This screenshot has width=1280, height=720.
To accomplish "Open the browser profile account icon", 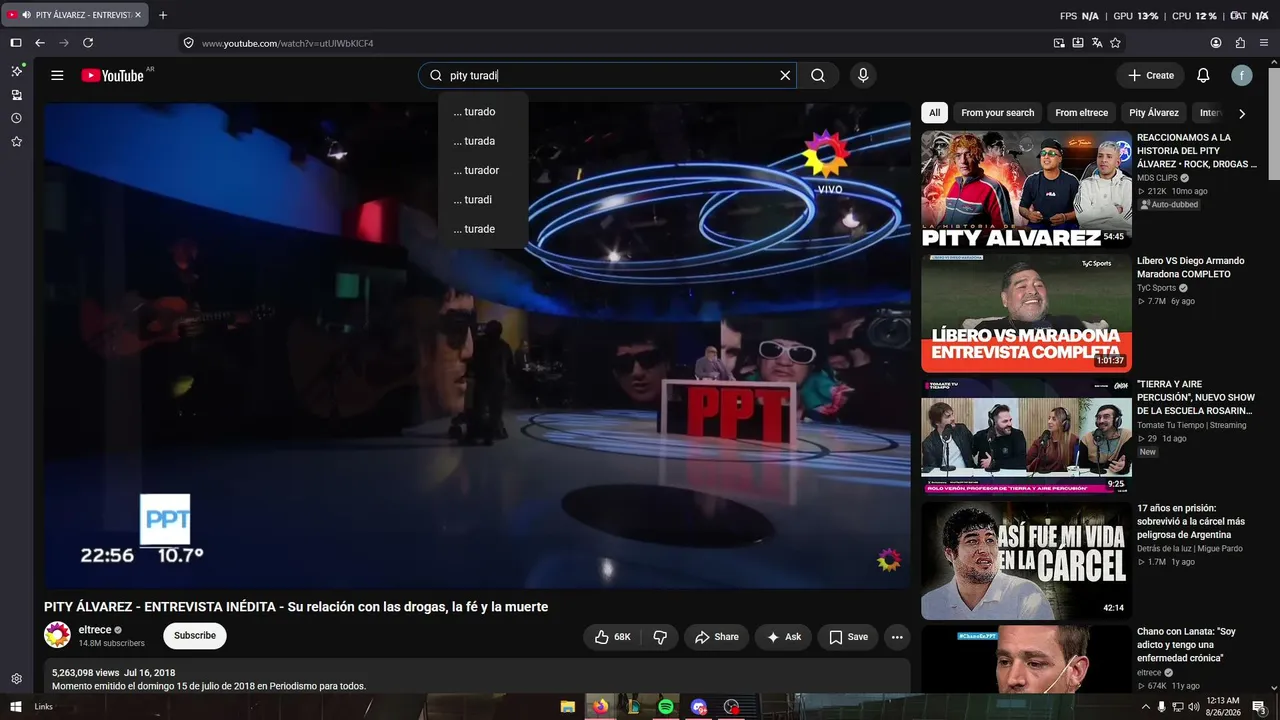I will click(1216, 43).
